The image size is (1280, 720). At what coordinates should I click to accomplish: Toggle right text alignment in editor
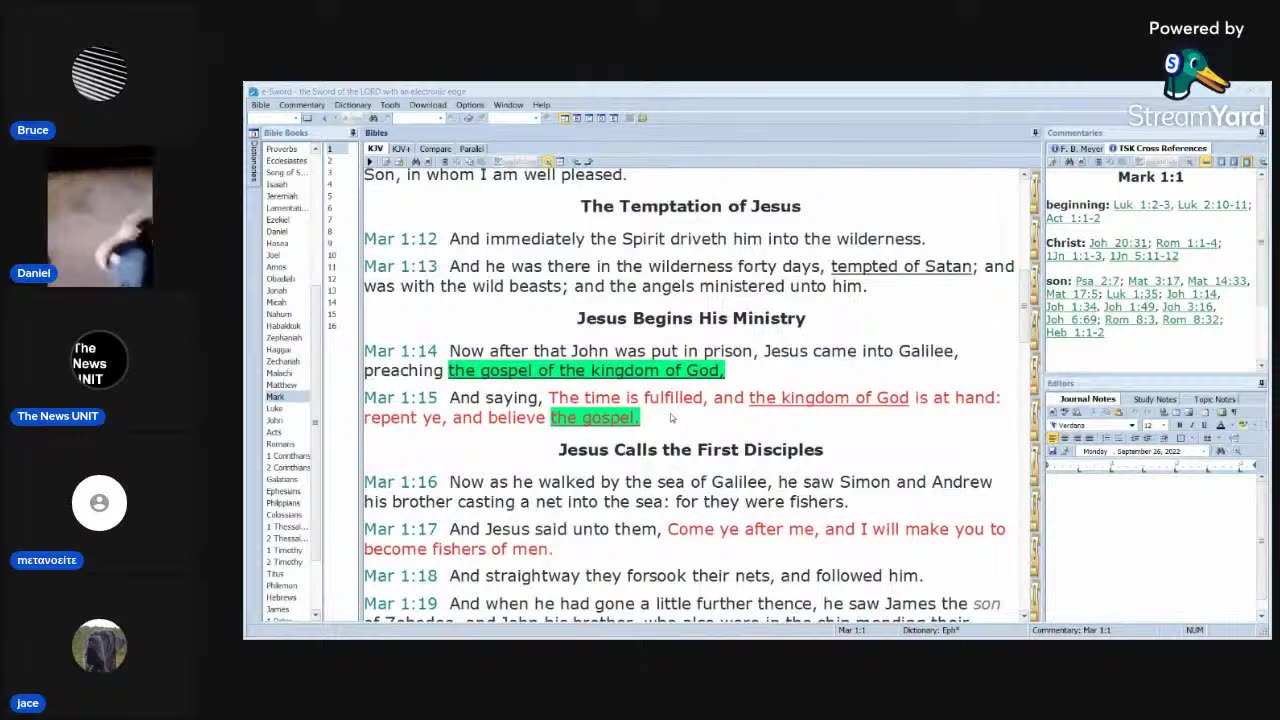click(x=1077, y=438)
